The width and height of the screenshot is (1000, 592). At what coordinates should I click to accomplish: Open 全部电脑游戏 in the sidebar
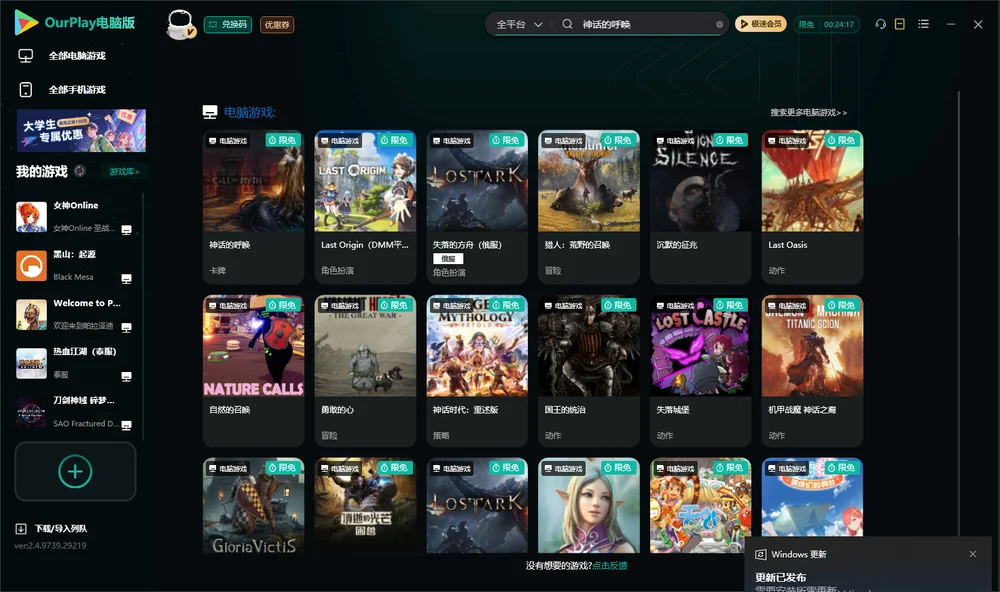coord(77,56)
